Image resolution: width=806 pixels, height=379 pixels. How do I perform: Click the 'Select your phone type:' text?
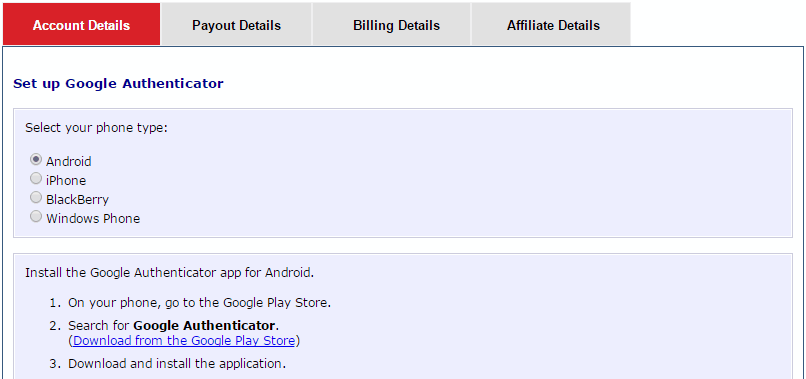click(97, 128)
